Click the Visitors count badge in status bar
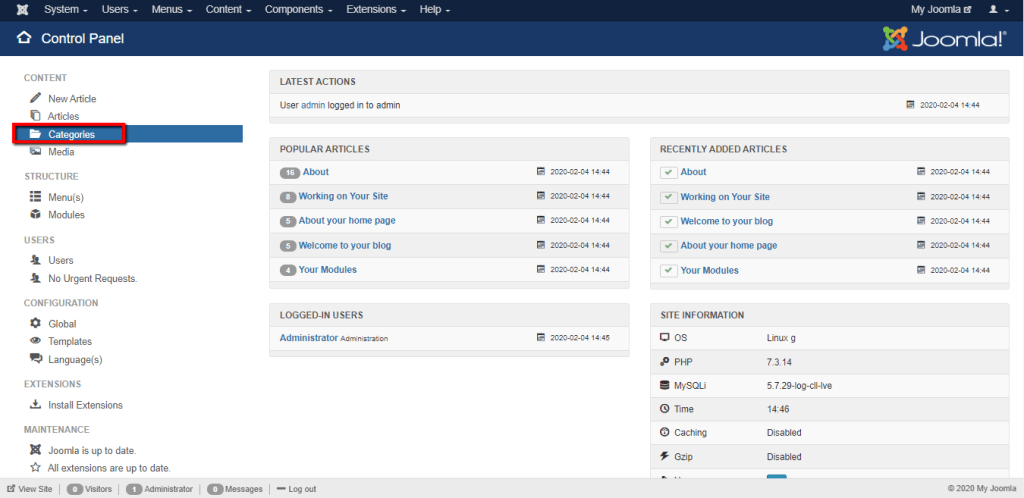The height and width of the screenshot is (498, 1024). pos(74,489)
